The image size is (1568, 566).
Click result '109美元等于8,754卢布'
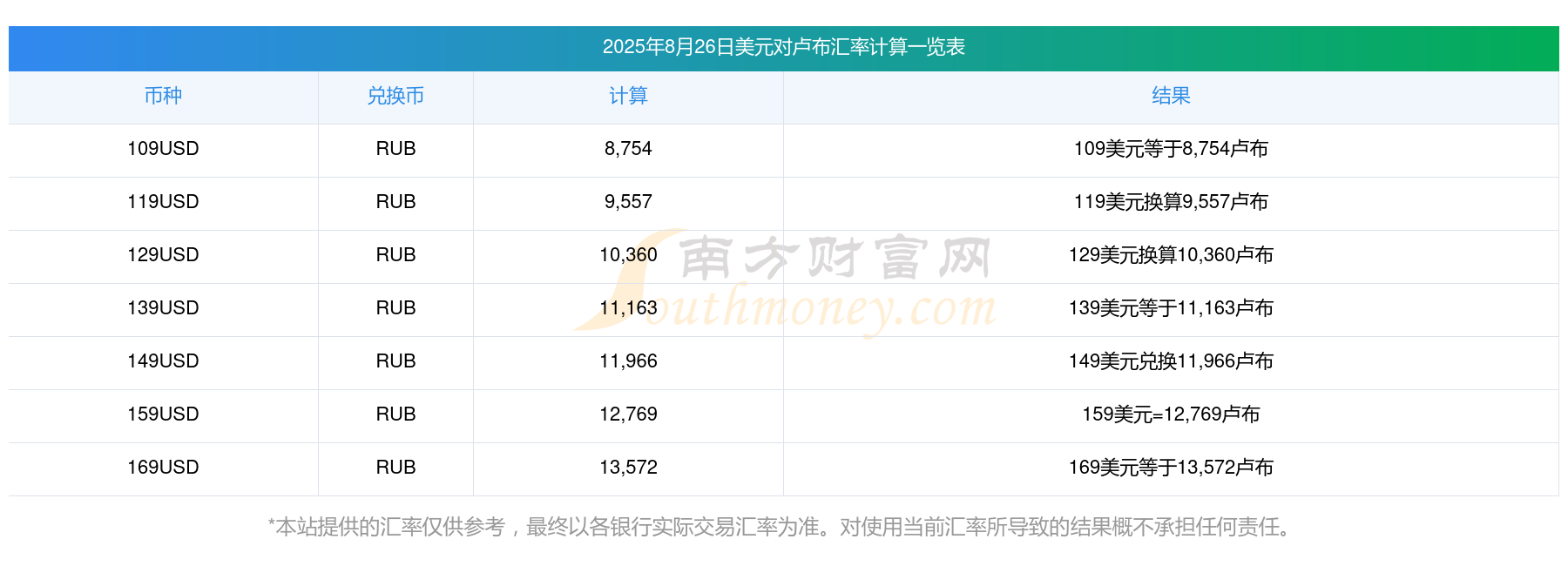(x=1171, y=149)
